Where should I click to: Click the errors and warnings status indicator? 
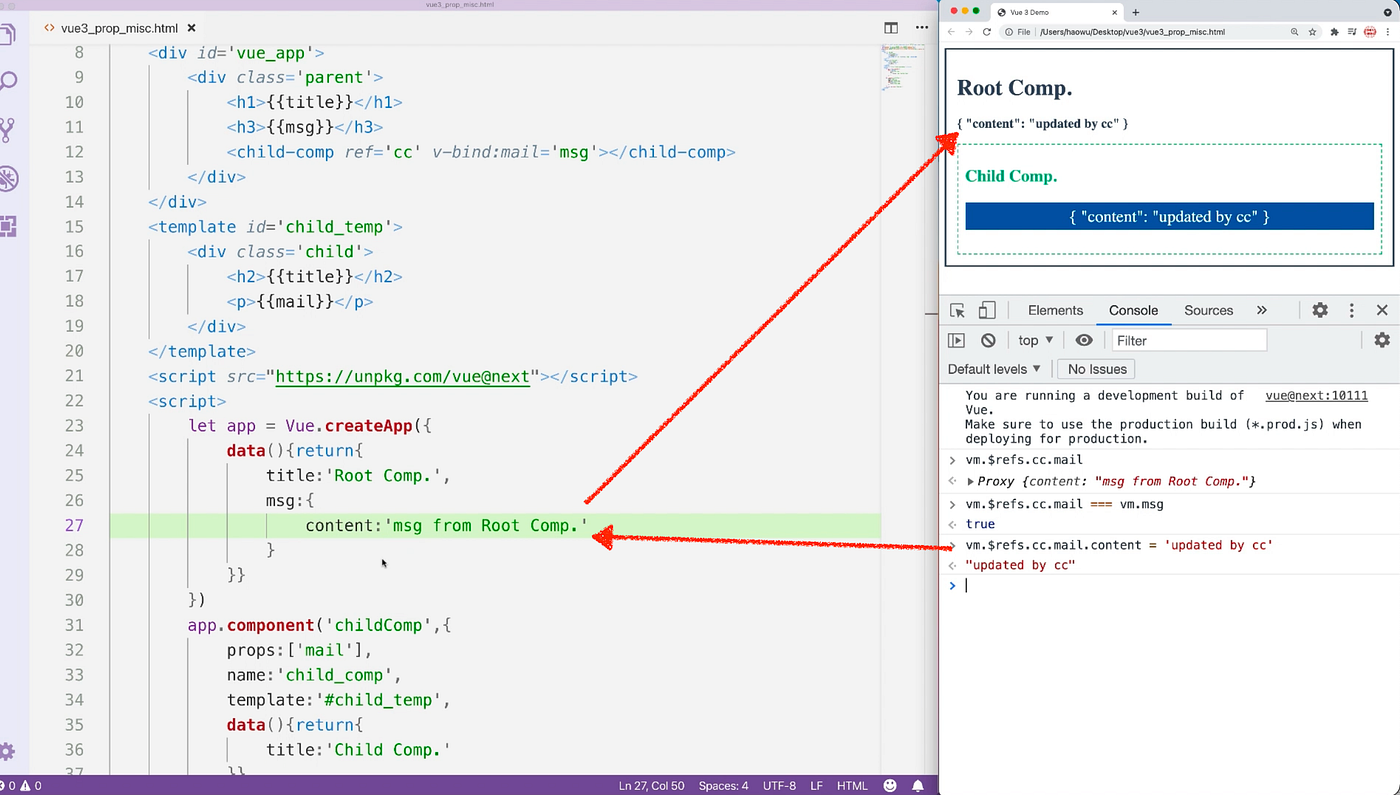(x=21, y=786)
